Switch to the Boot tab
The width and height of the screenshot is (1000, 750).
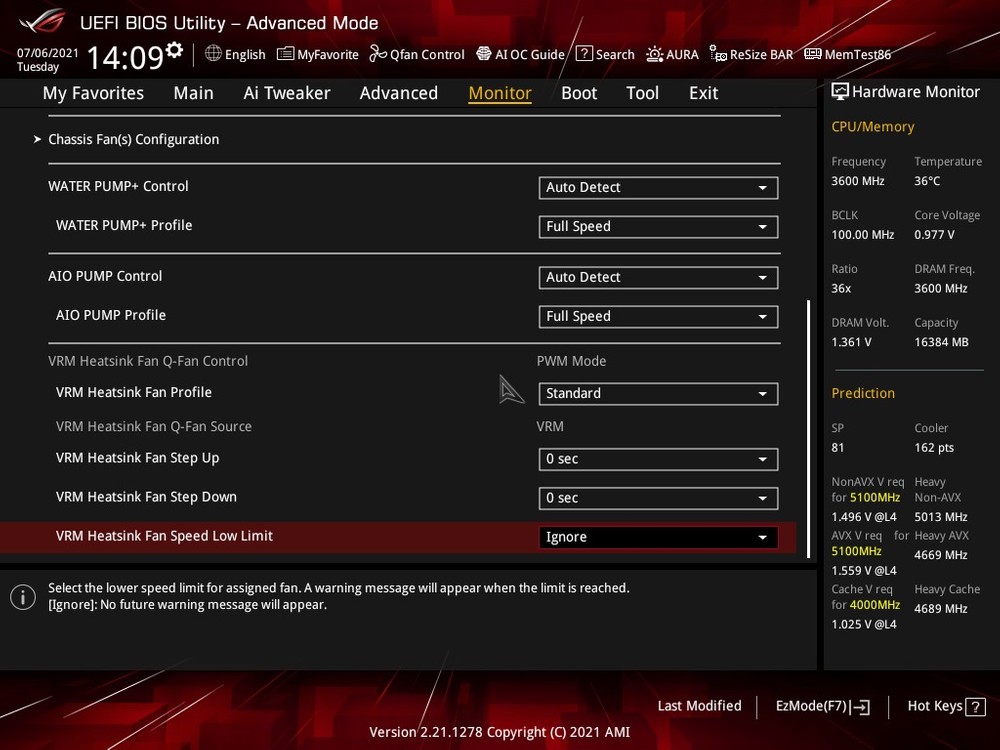[579, 93]
